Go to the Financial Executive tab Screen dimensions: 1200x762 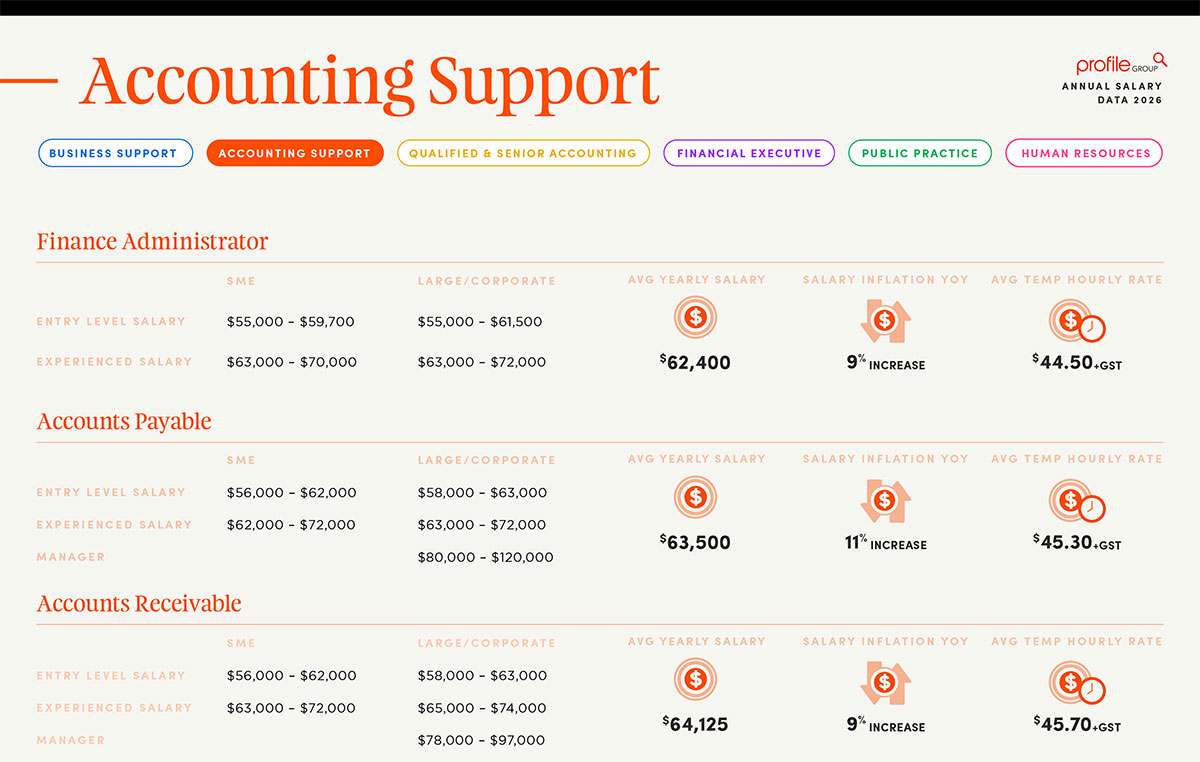point(749,153)
